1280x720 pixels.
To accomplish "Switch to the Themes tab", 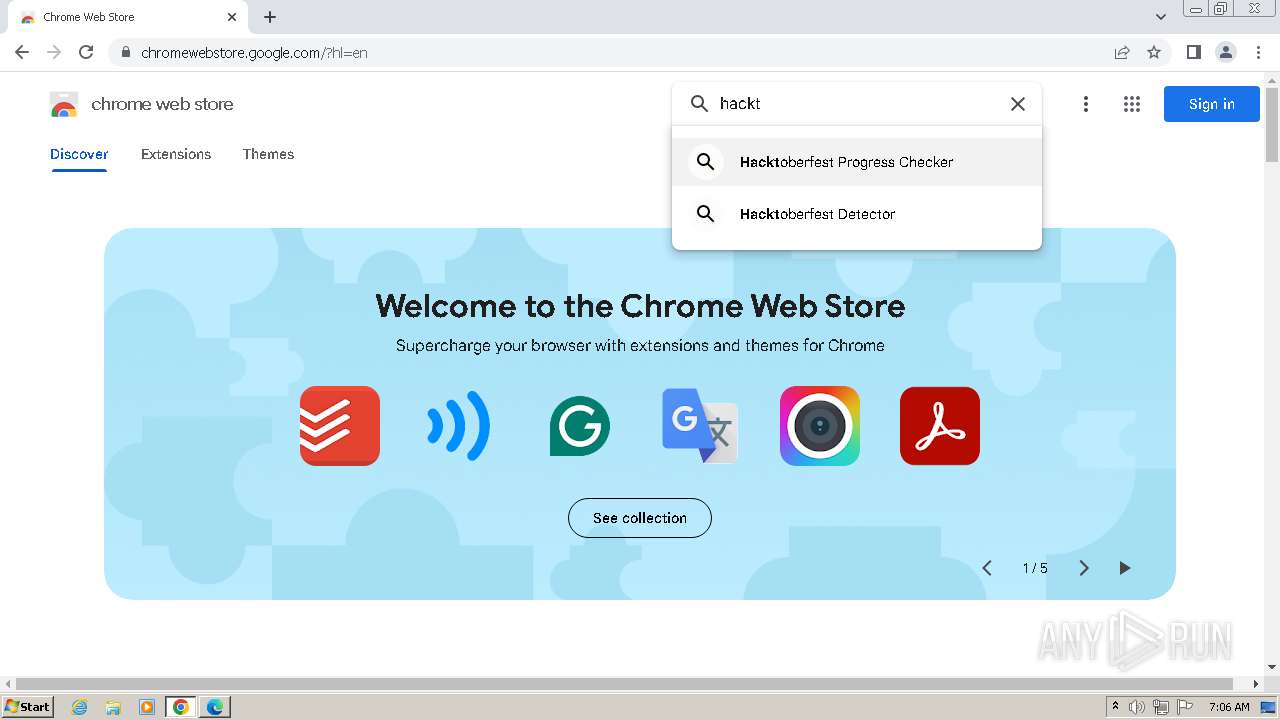I will [x=268, y=154].
